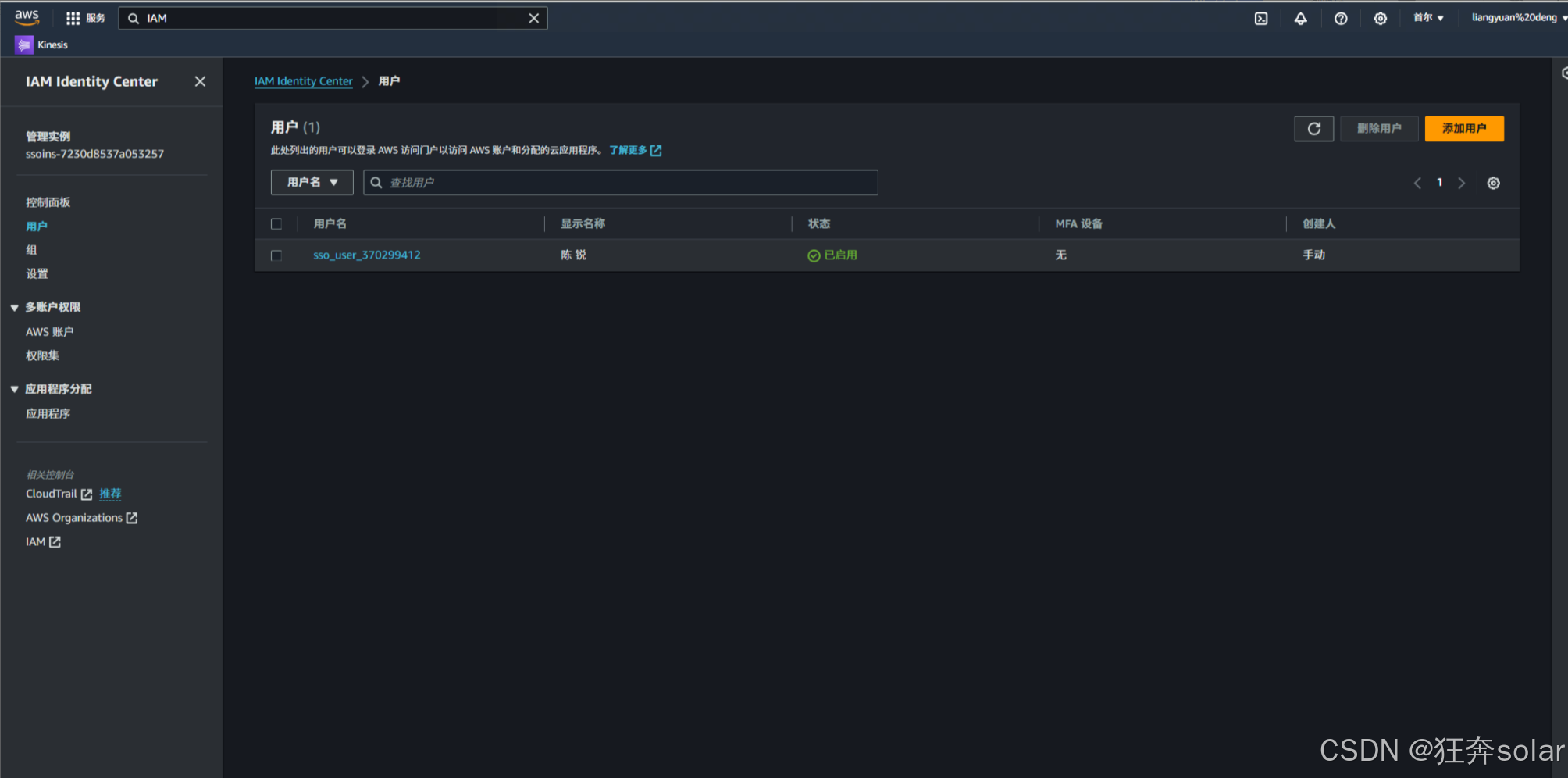
Task: Open 控制面板 in sidebar
Action: point(48,202)
